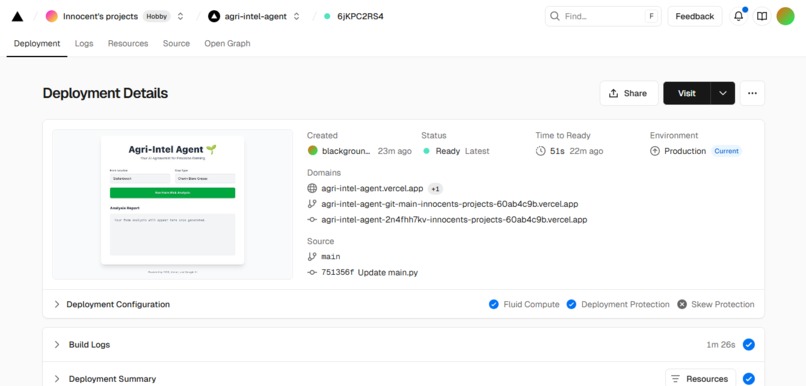This screenshot has height=386, width=806.
Task: Click the Feedback button
Action: (x=694, y=16)
